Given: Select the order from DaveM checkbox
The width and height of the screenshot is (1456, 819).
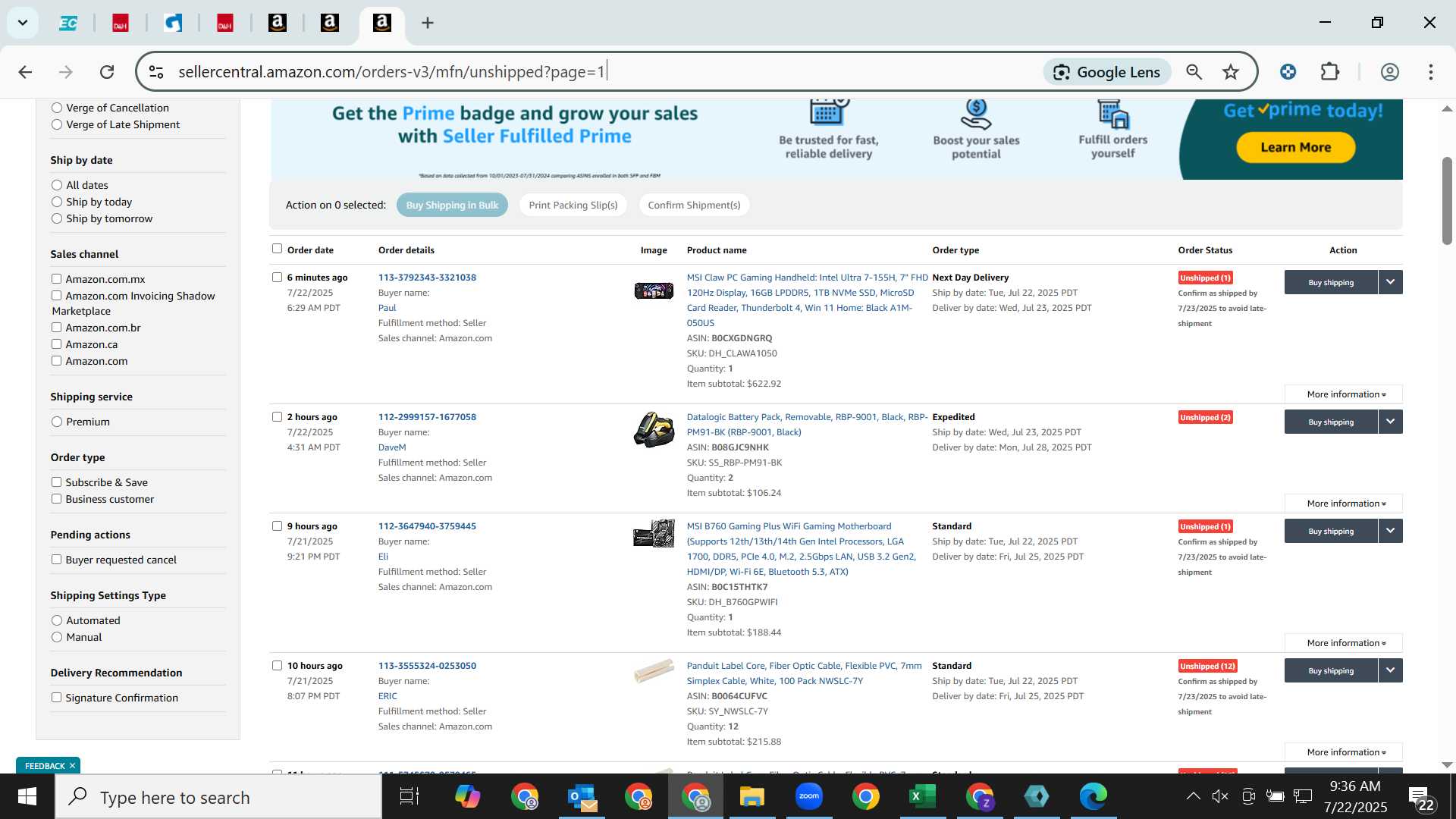Looking at the screenshot, I should click(x=277, y=417).
